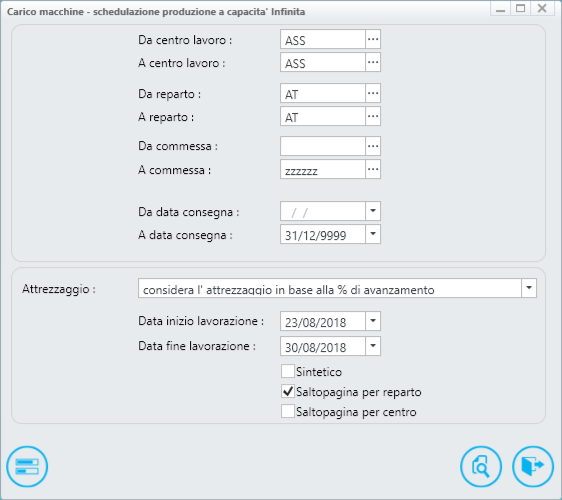This screenshot has width=562, height=500.
Task: Expand the Attrezzaggio dropdown
Action: [x=529, y=288]
